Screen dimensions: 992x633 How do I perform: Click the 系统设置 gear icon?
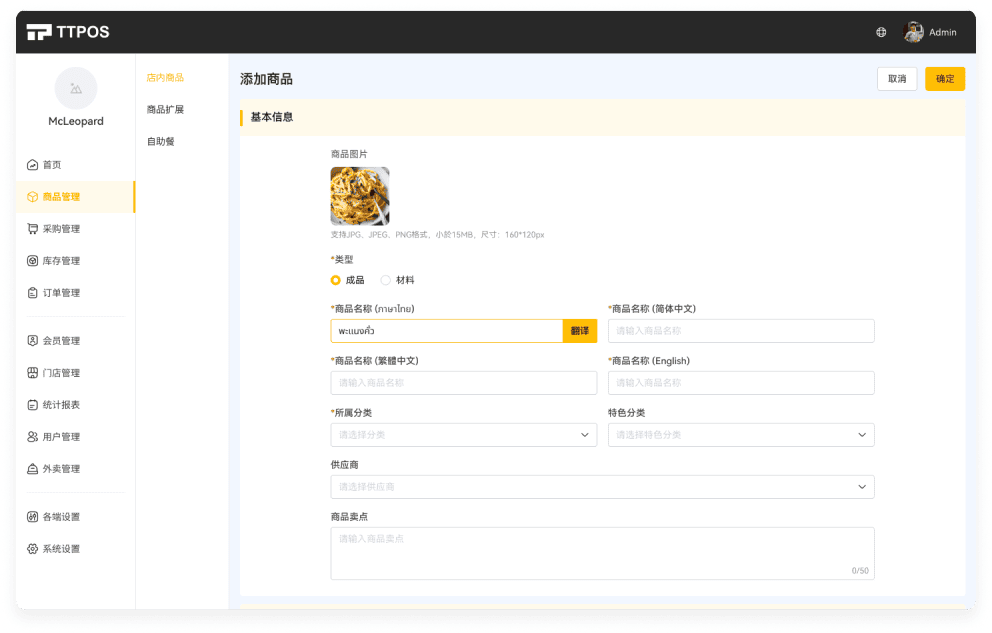pyautogui.click(x=33, y=549)
